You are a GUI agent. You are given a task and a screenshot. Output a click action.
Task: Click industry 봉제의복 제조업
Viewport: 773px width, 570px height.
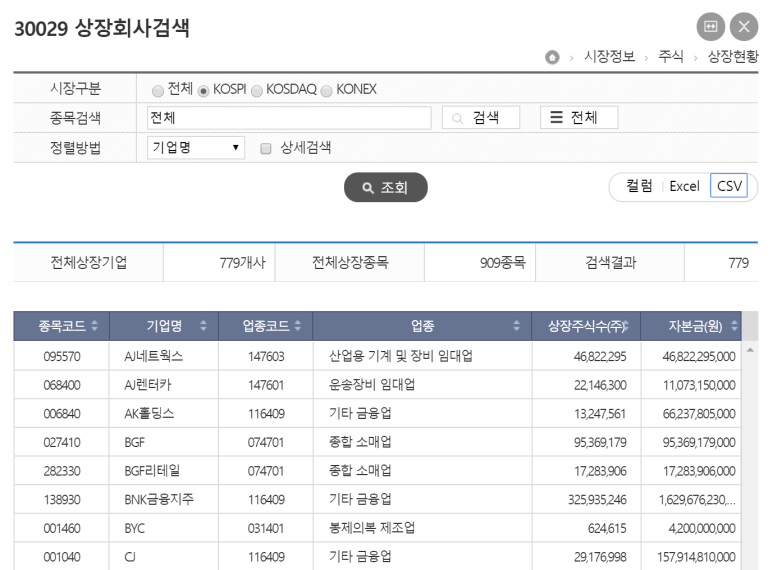click(x=372, y=528)
